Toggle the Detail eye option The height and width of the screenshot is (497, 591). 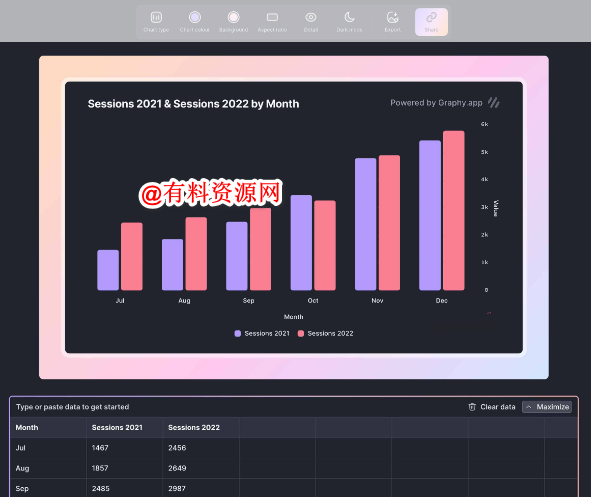(x=311, y=21)
